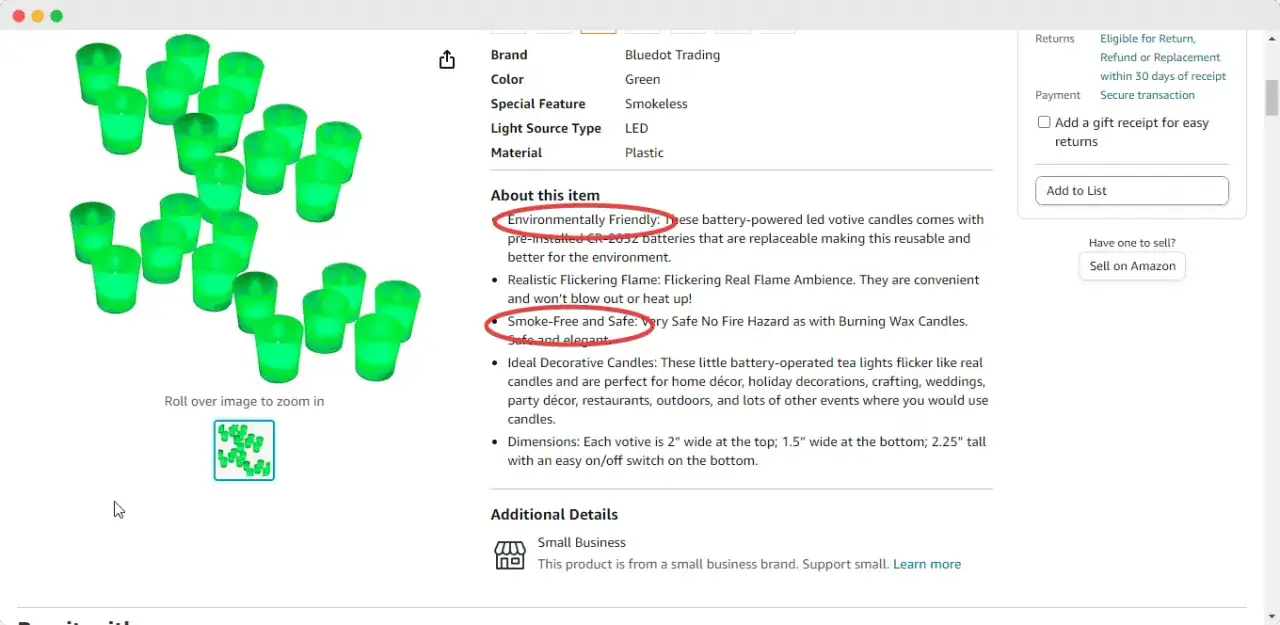The image size is (1280, 625).
Task: Click the Bluedot Trading brand name
Action: 672,55
